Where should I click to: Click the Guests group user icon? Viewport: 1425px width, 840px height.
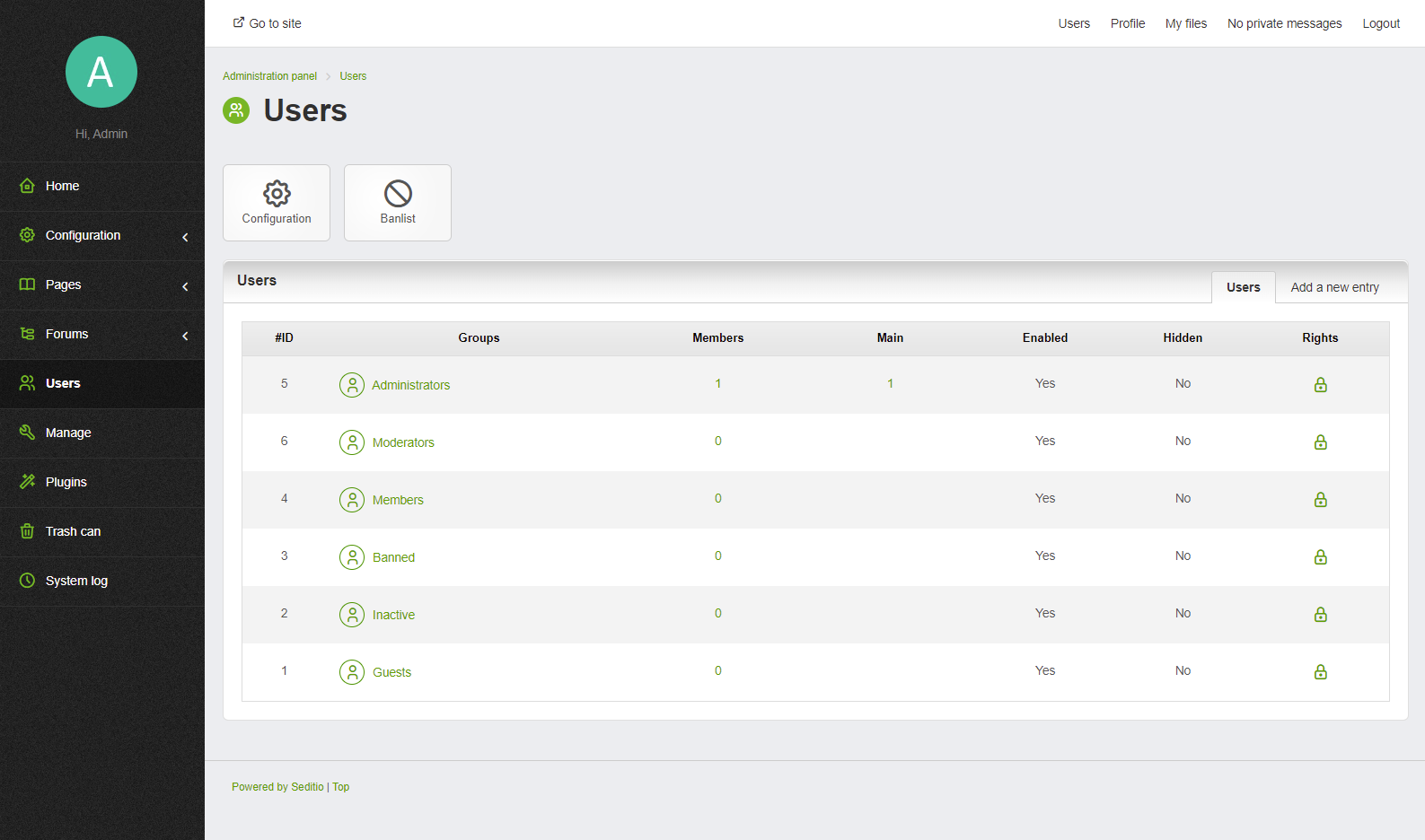pyautogui.click(x=352, y=672)
